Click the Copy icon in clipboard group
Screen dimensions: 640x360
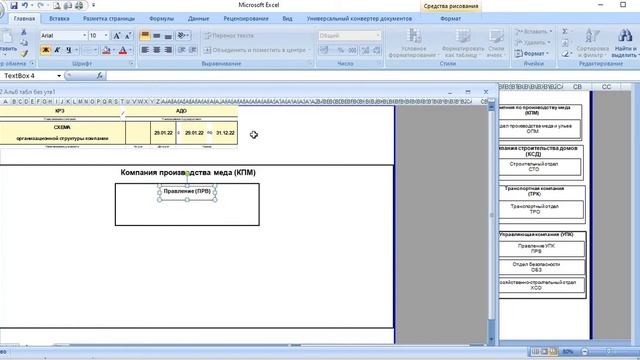click(24, 42)
